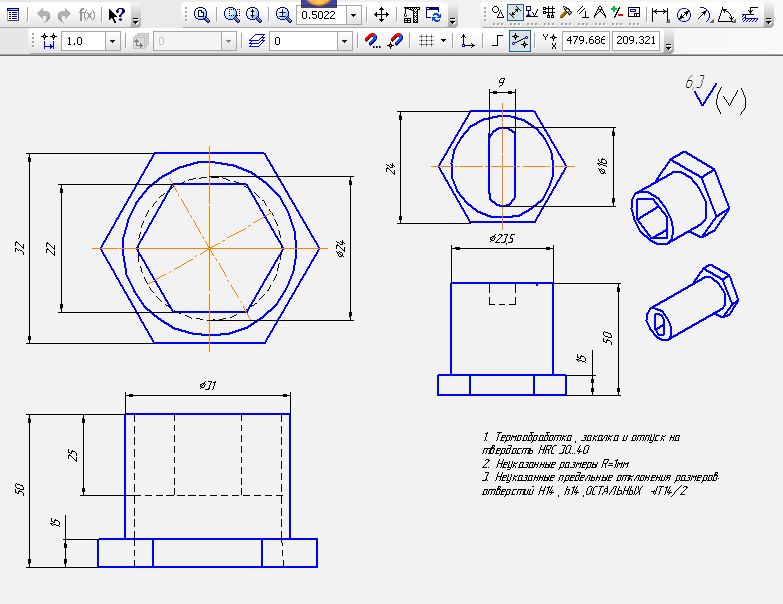Click the view state icon
This screenshot has height=604, width=783.
point(140,41)
